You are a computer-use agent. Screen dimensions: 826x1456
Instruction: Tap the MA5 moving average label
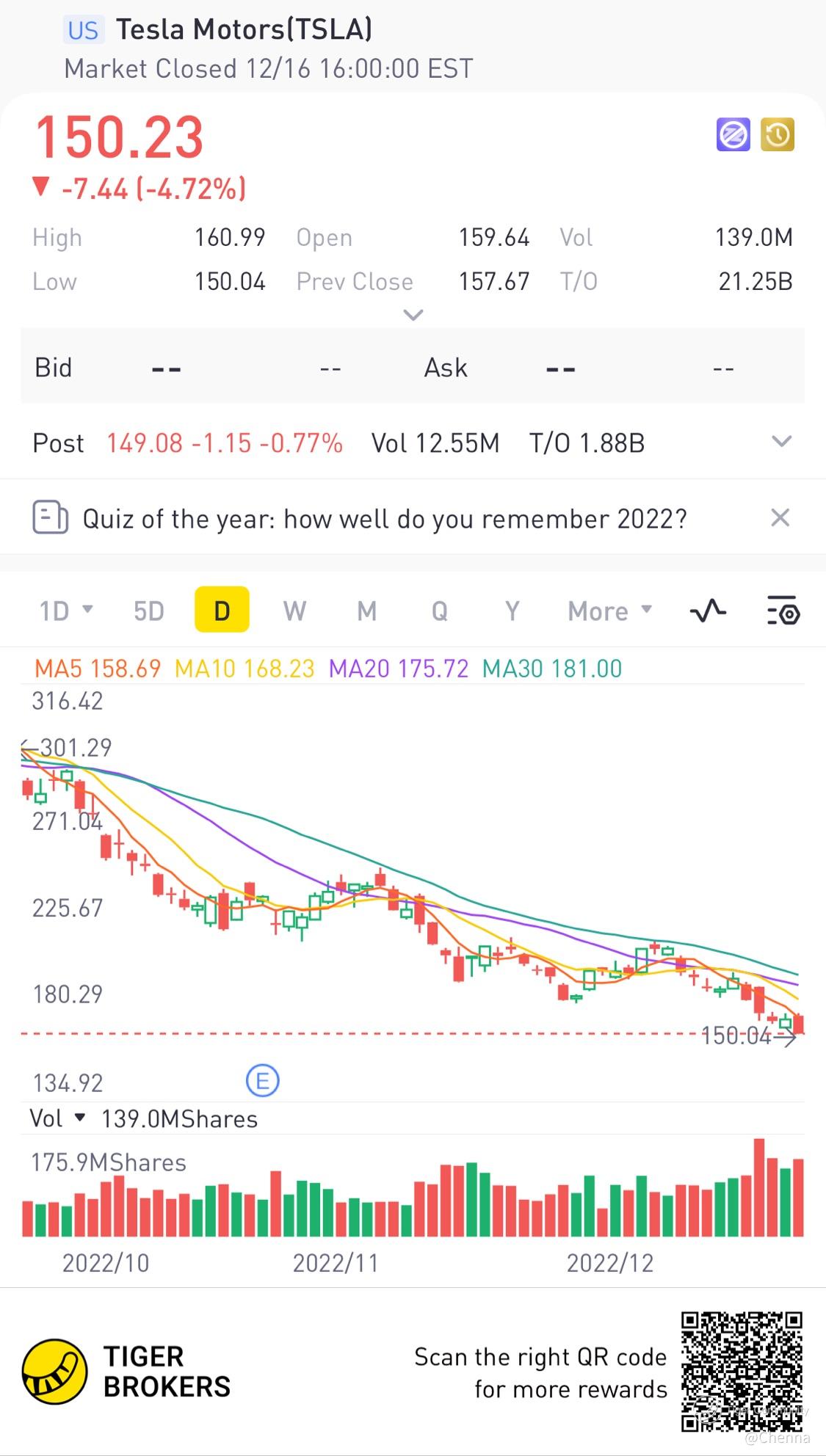(98, 669)
